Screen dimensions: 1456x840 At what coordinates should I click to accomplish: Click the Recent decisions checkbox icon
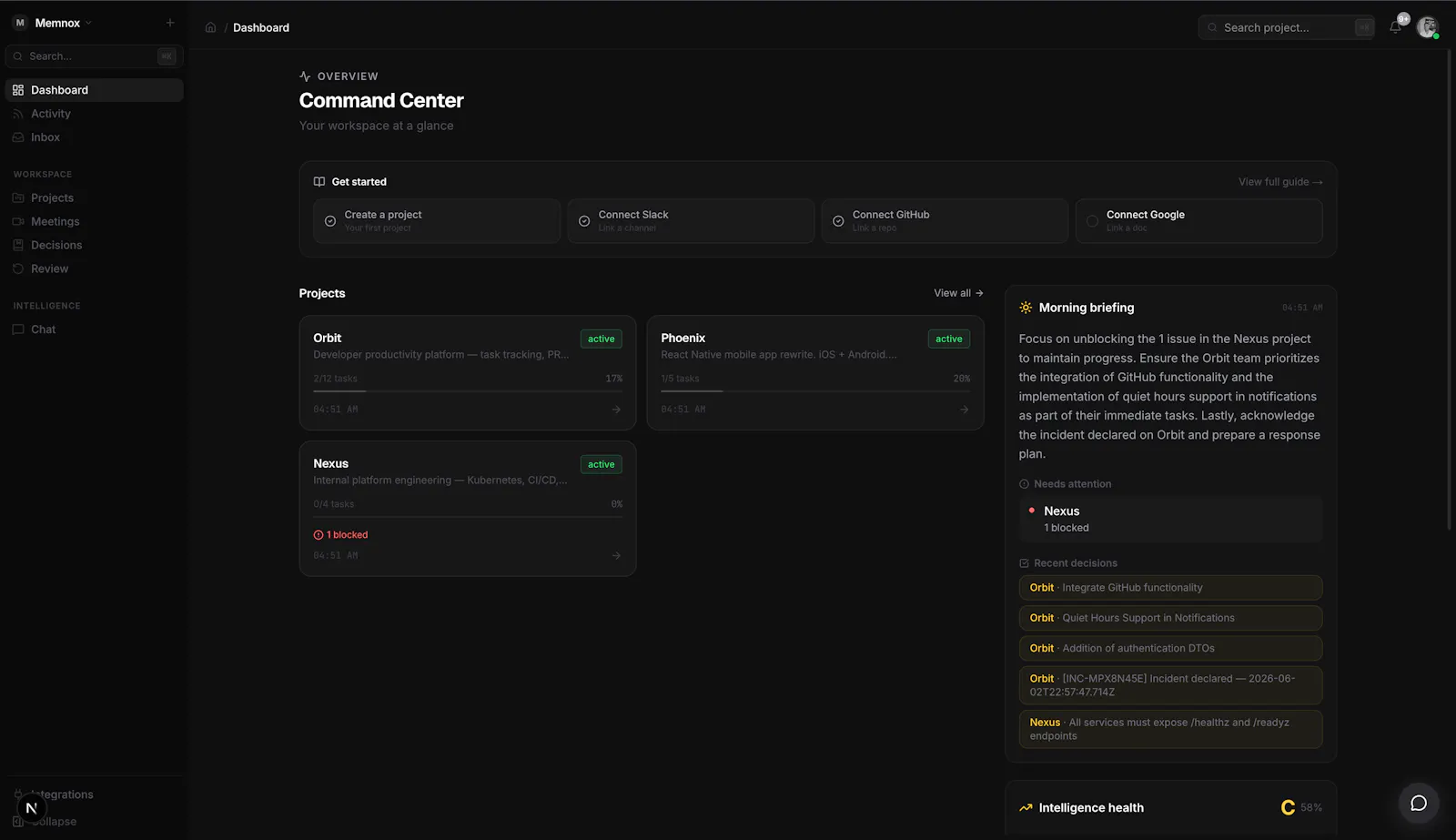[1024, 563]
